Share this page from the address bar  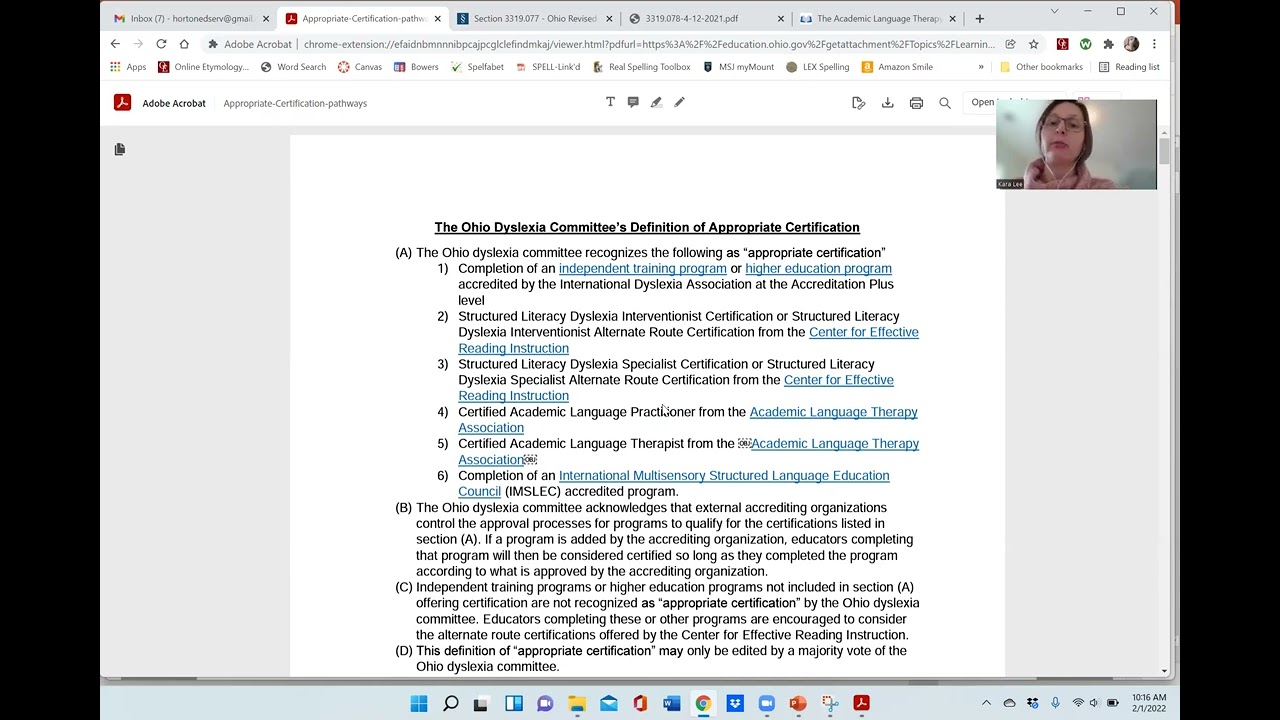click(x=1010, y=44)
